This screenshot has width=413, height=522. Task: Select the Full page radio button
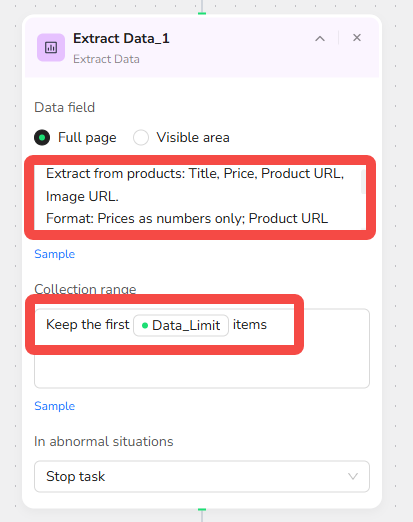tap(42, 137)
